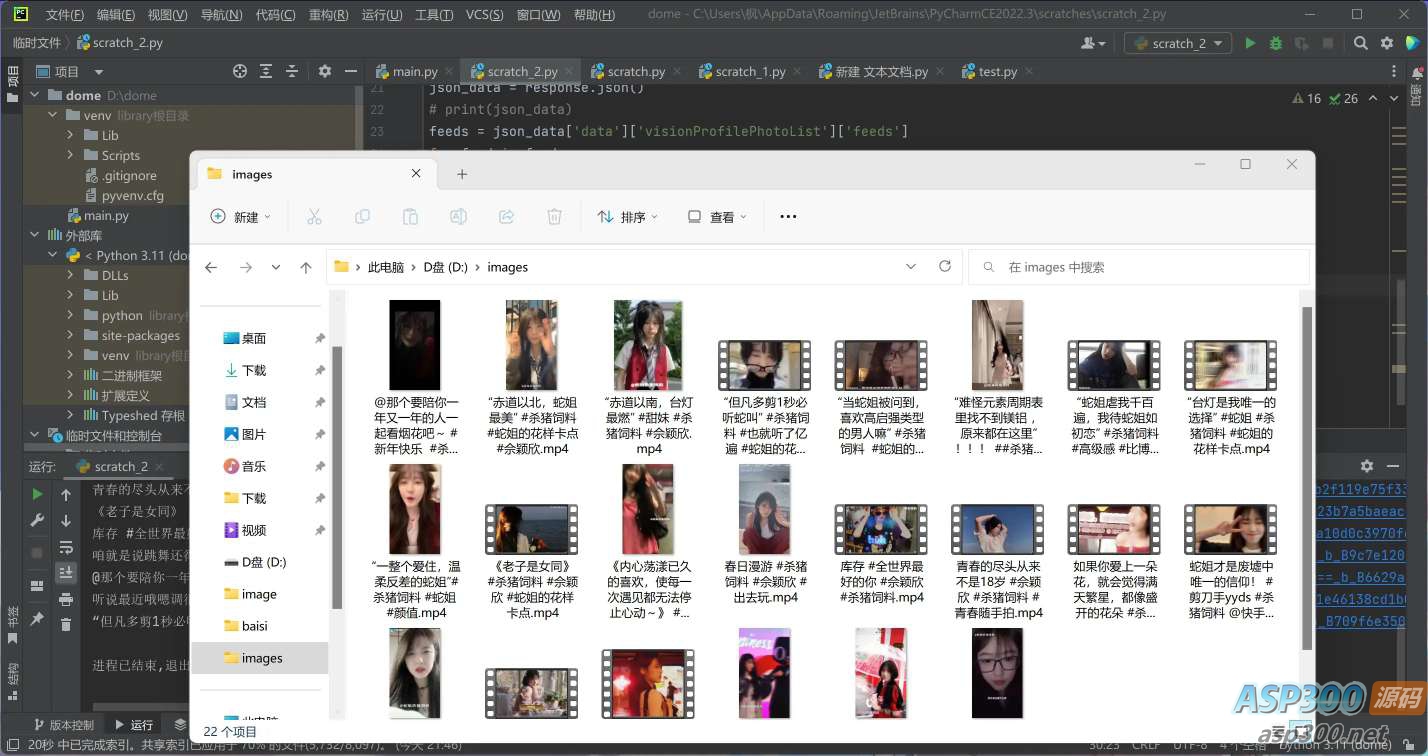Open the scratch_2 run configuration selector
The height and width of the screenshot is (756, 1428).
pyautogui.click(x=1177, y=42)
